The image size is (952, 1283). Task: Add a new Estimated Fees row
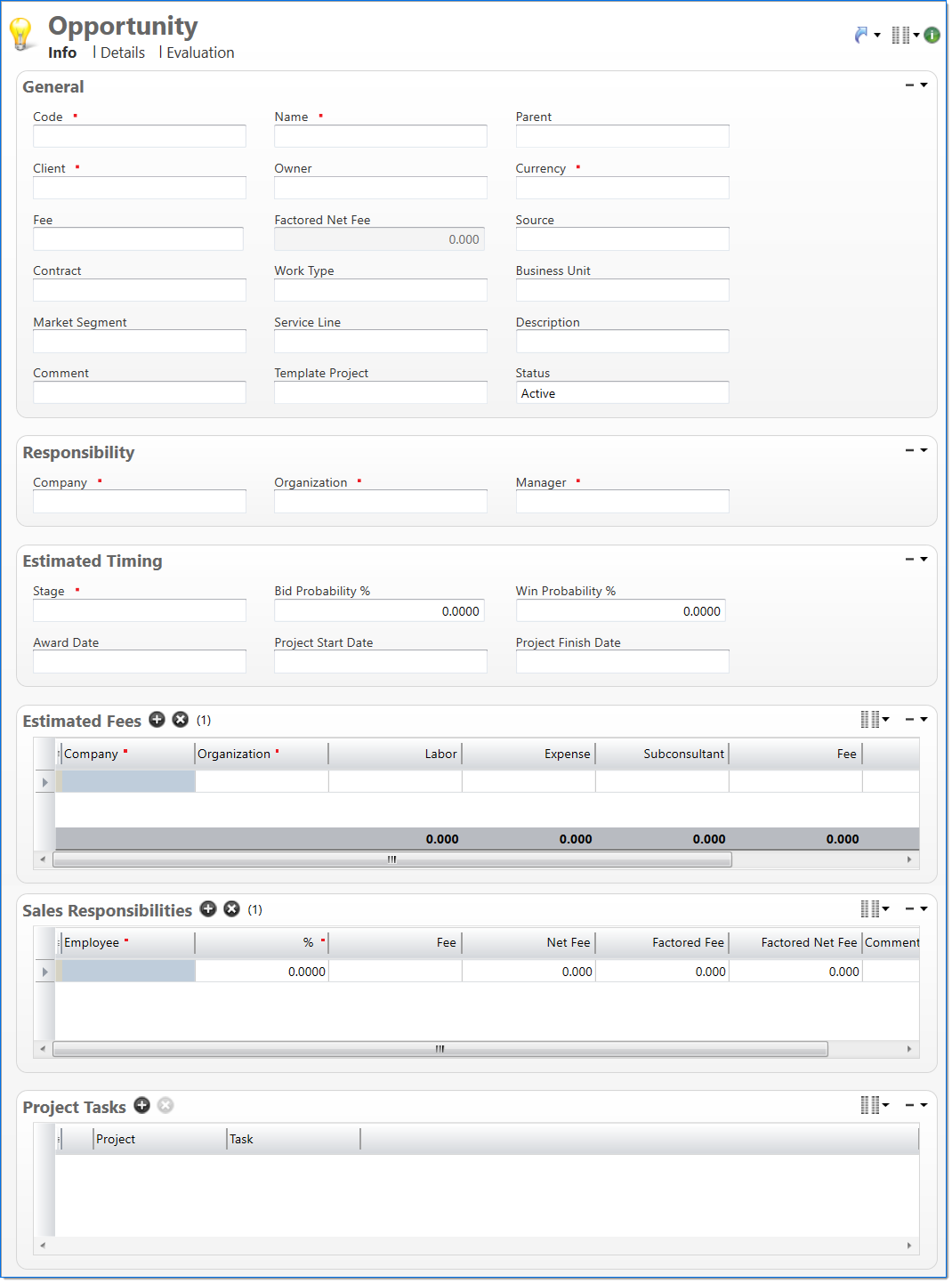[157, 720]
